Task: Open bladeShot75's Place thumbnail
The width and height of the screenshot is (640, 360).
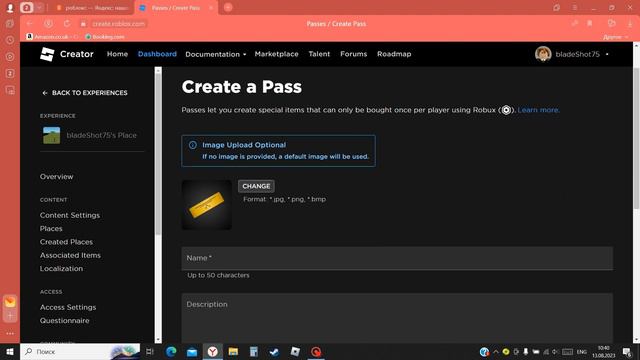Action: [51, 135]
